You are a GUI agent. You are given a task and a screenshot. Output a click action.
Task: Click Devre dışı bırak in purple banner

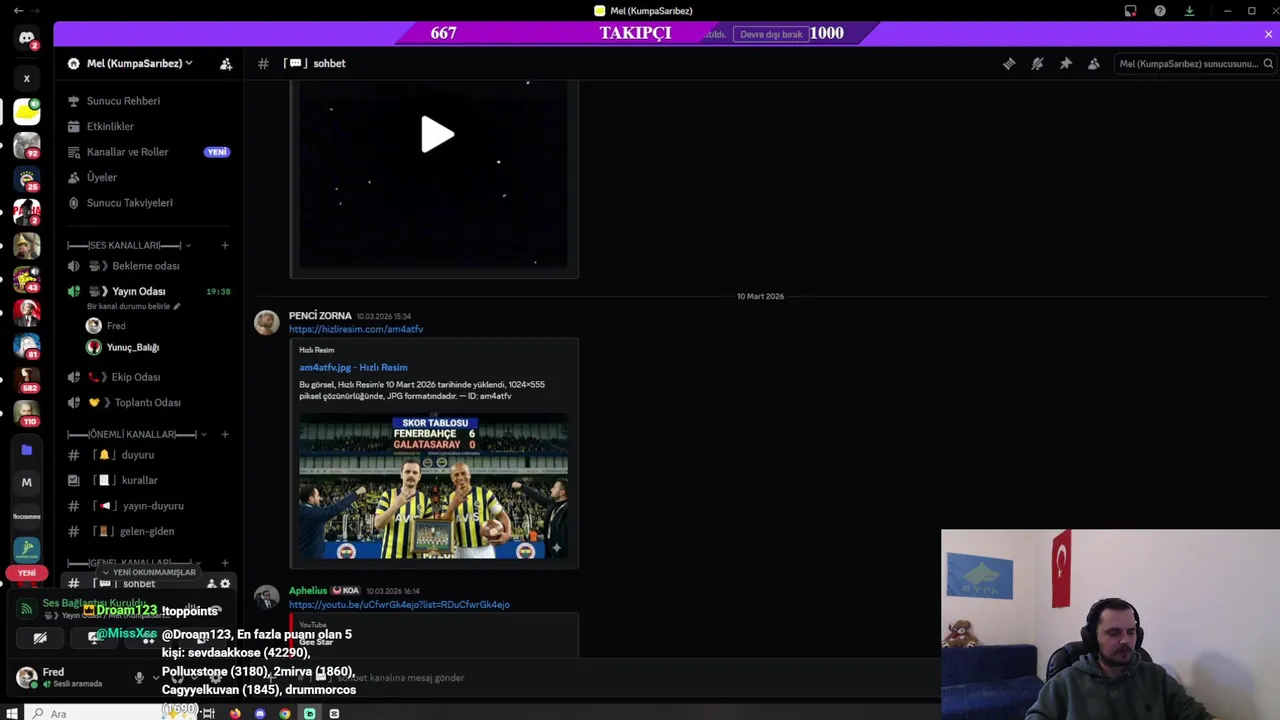point(771,34)
